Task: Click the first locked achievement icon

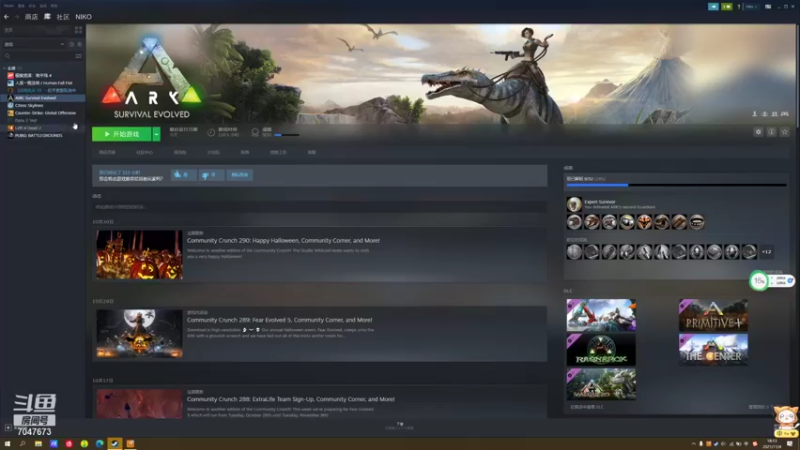Action: click(574, 252)
